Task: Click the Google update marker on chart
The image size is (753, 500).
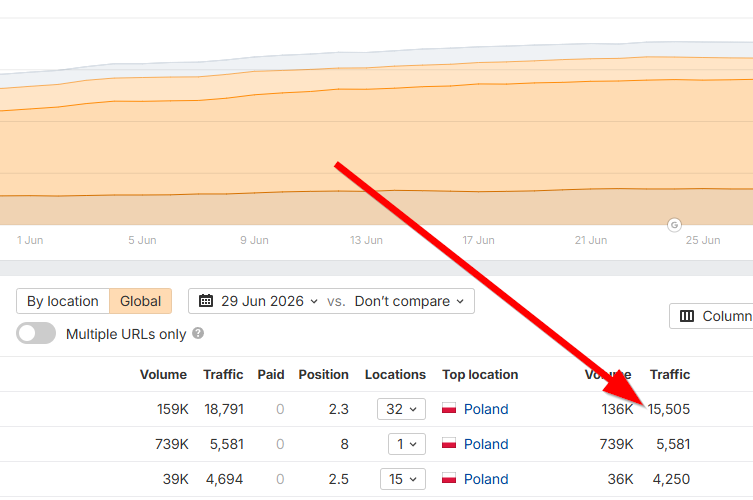Action: [674, 225]
